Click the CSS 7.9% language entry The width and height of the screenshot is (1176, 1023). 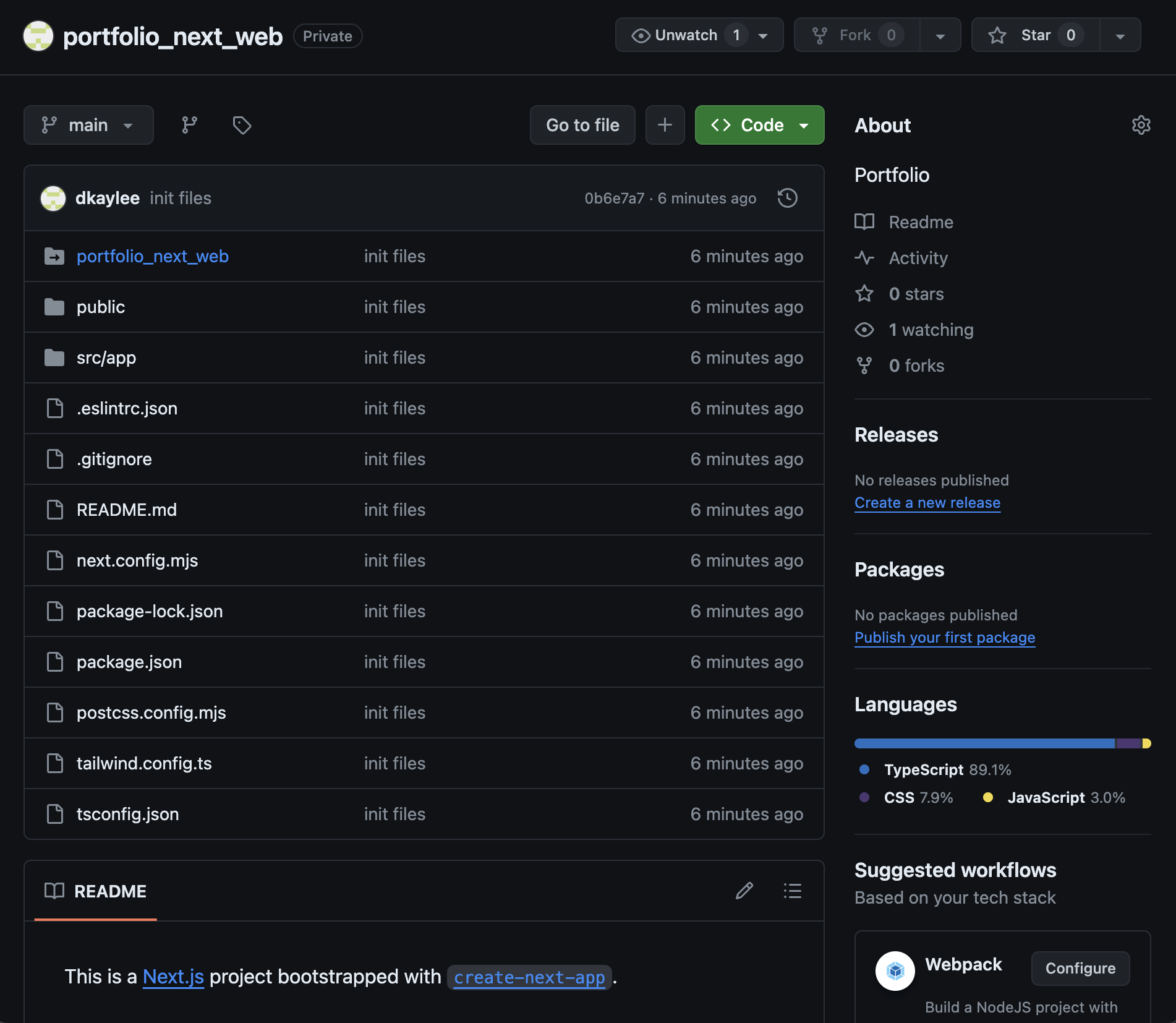pos(906,797)
